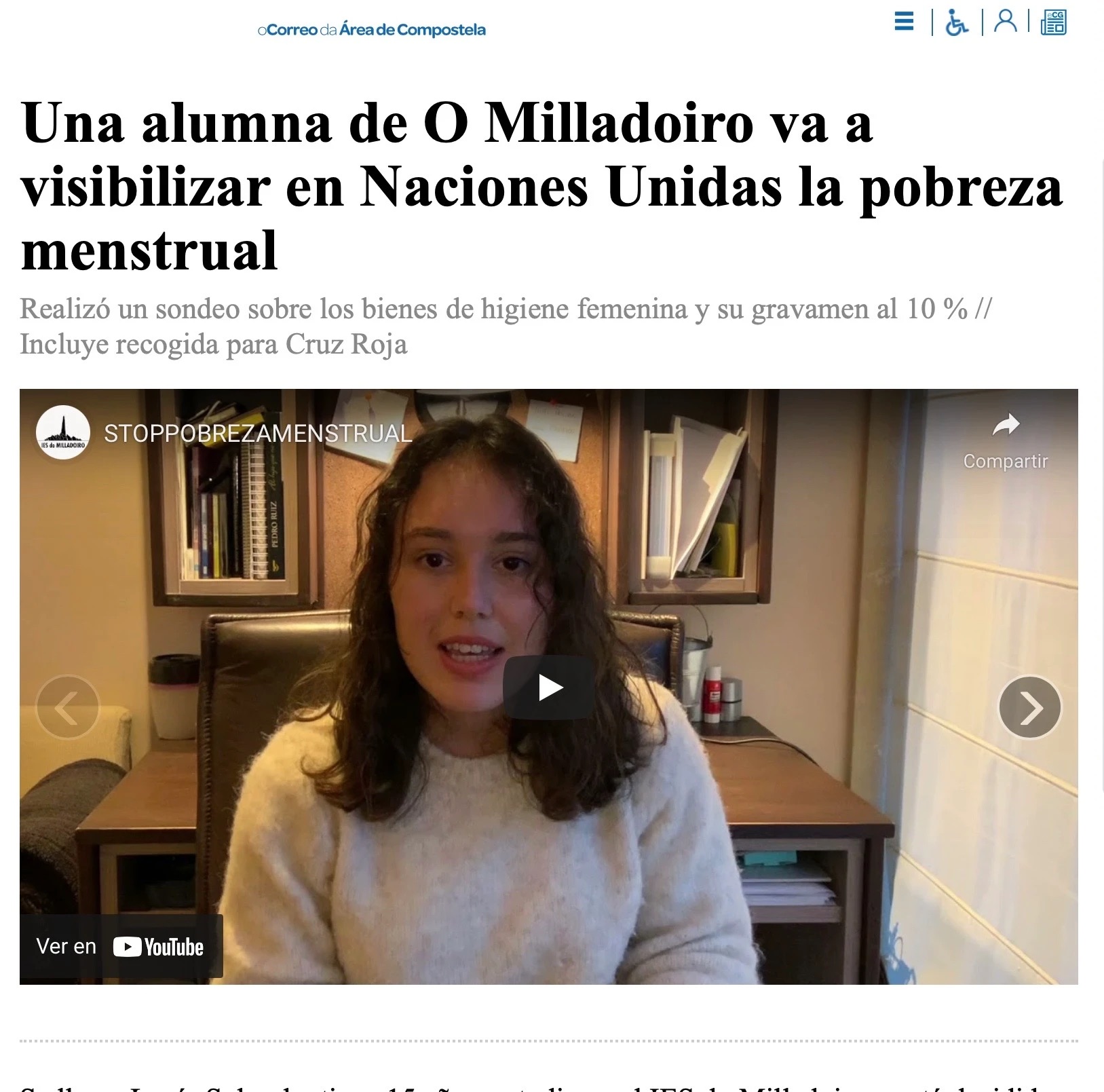This screenshot has height=1092, width=1104.
Task: Click the Compartir share arrow
Action: [1006, 426]
